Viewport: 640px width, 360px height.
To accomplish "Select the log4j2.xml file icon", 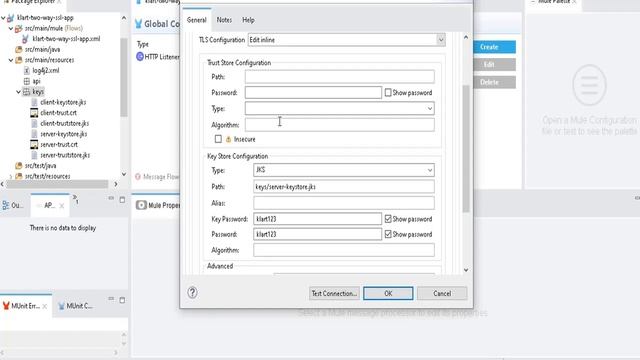I will 27,70.
